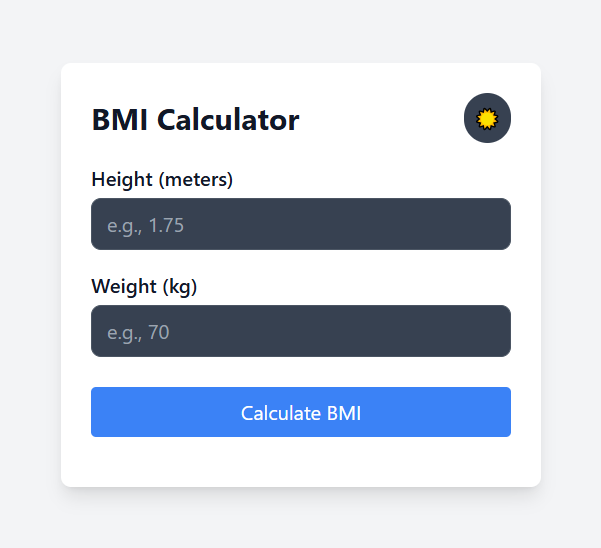
Task: Click the Height (meters) label
Action: [162, 180]
